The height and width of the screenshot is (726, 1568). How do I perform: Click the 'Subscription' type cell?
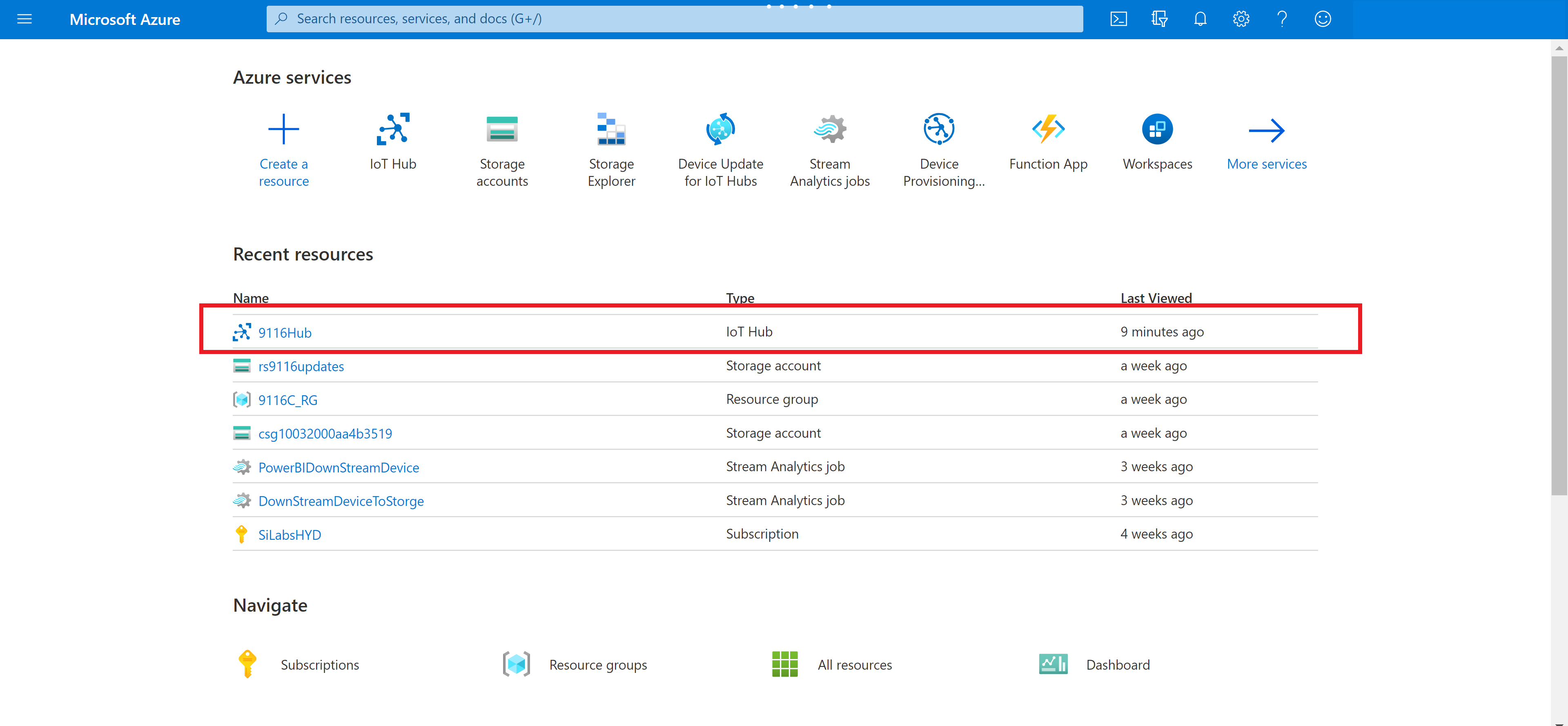[762, 534]
